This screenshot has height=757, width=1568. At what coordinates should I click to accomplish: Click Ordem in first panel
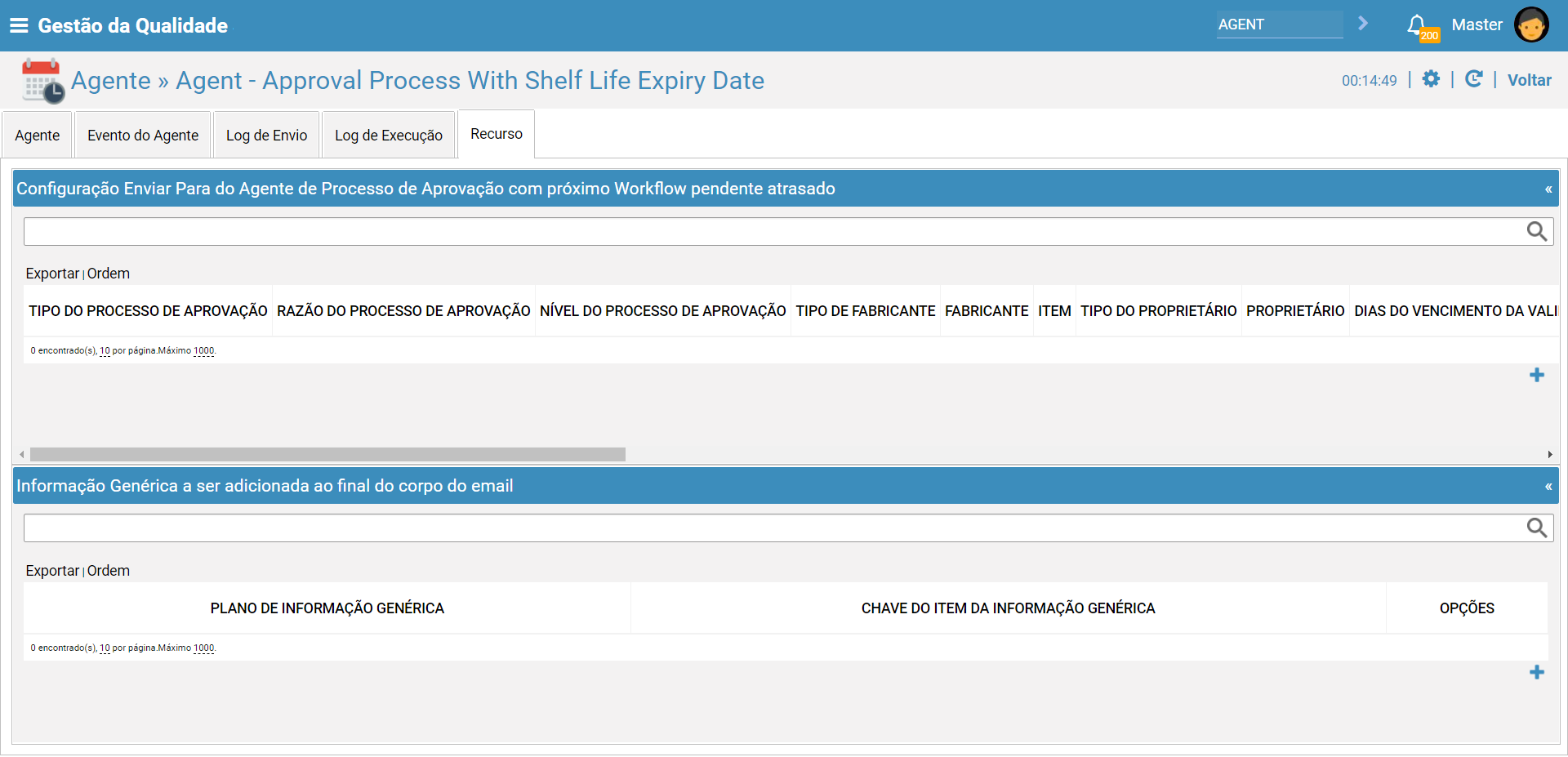tap(109, 274)
